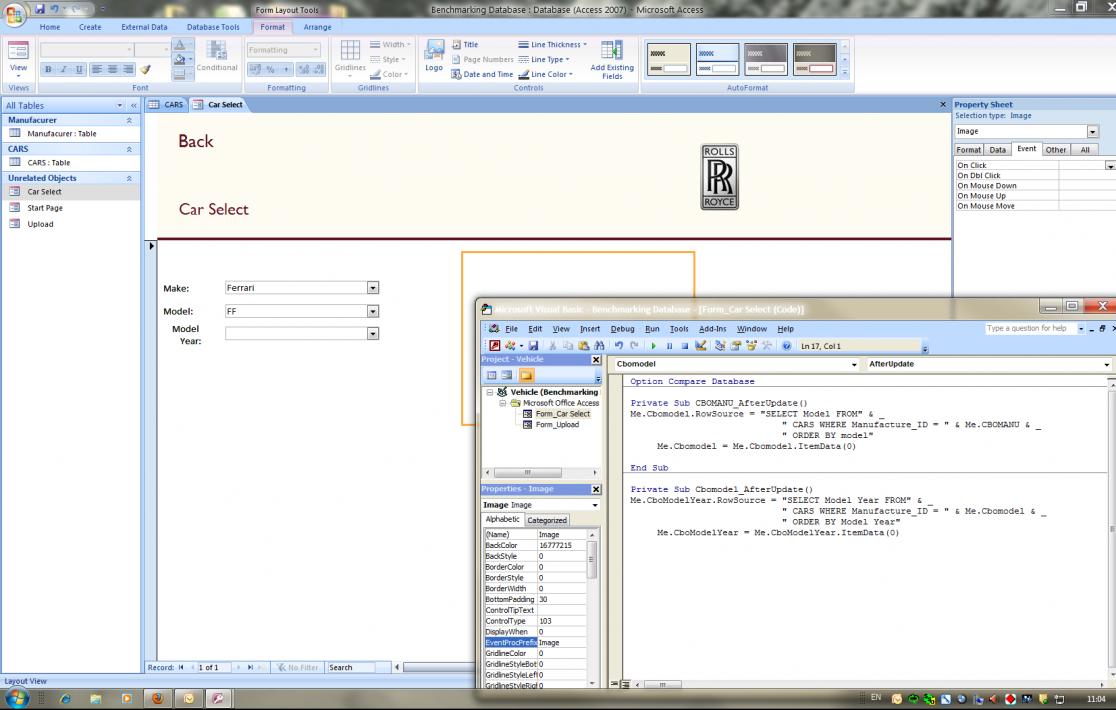The height and width of the screenshot is (710, 1116).
Task: Open the VBA Add-Ins menu
Action: click(712, 329)
